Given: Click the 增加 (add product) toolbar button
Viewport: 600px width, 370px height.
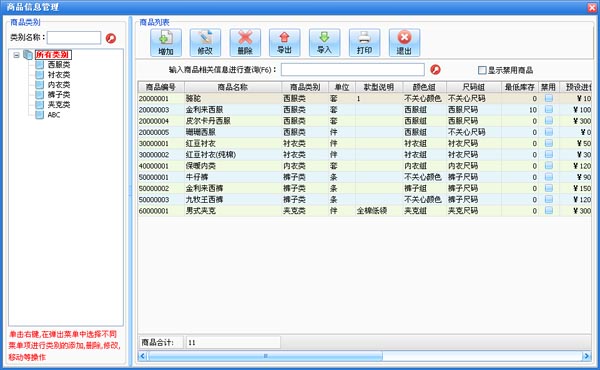Looking at the screenshot, I should pos(166,42).
